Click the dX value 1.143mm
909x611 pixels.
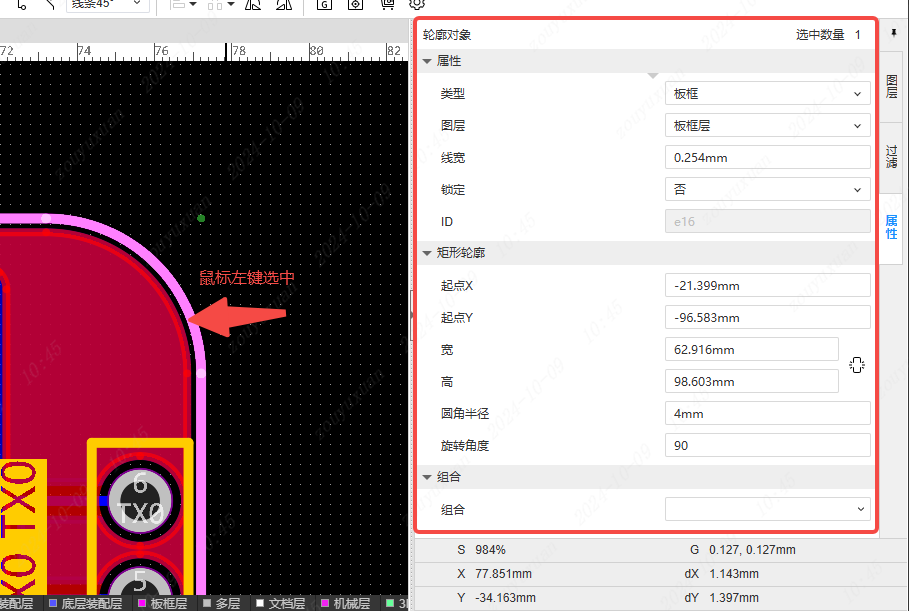tap(734, 574)
